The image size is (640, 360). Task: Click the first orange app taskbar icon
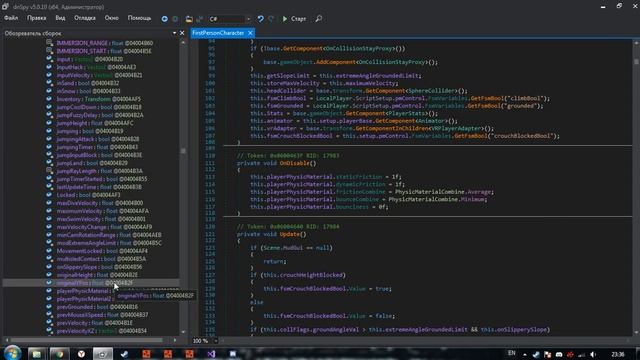[x=146, y=353]
